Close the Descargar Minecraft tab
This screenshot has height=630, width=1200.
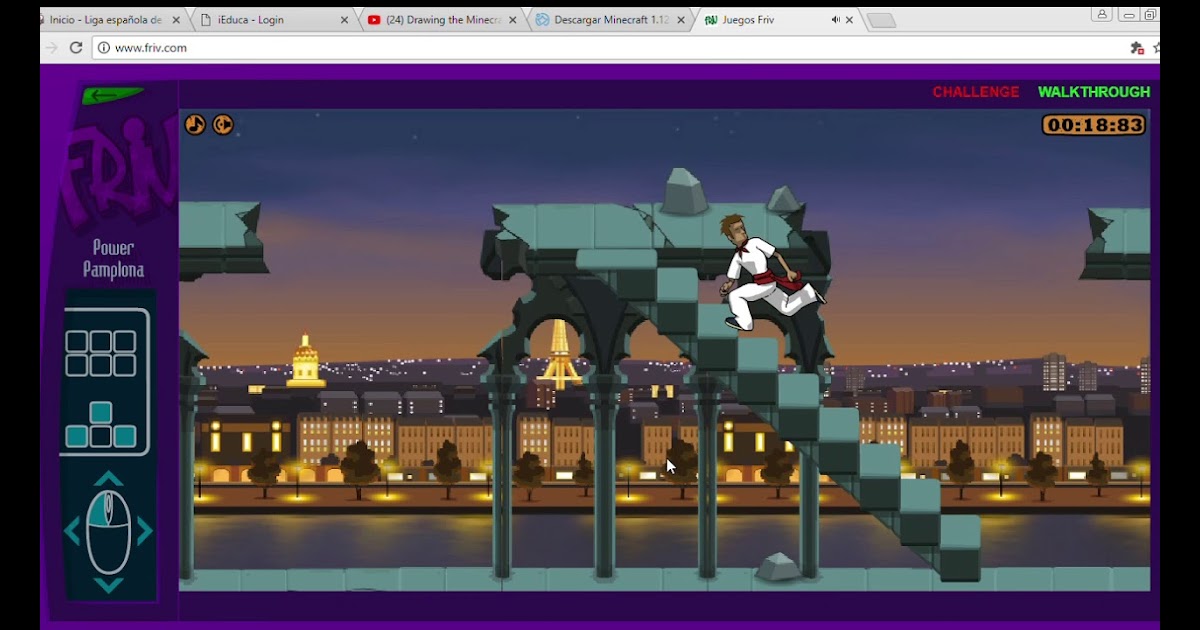pos(679,20)
